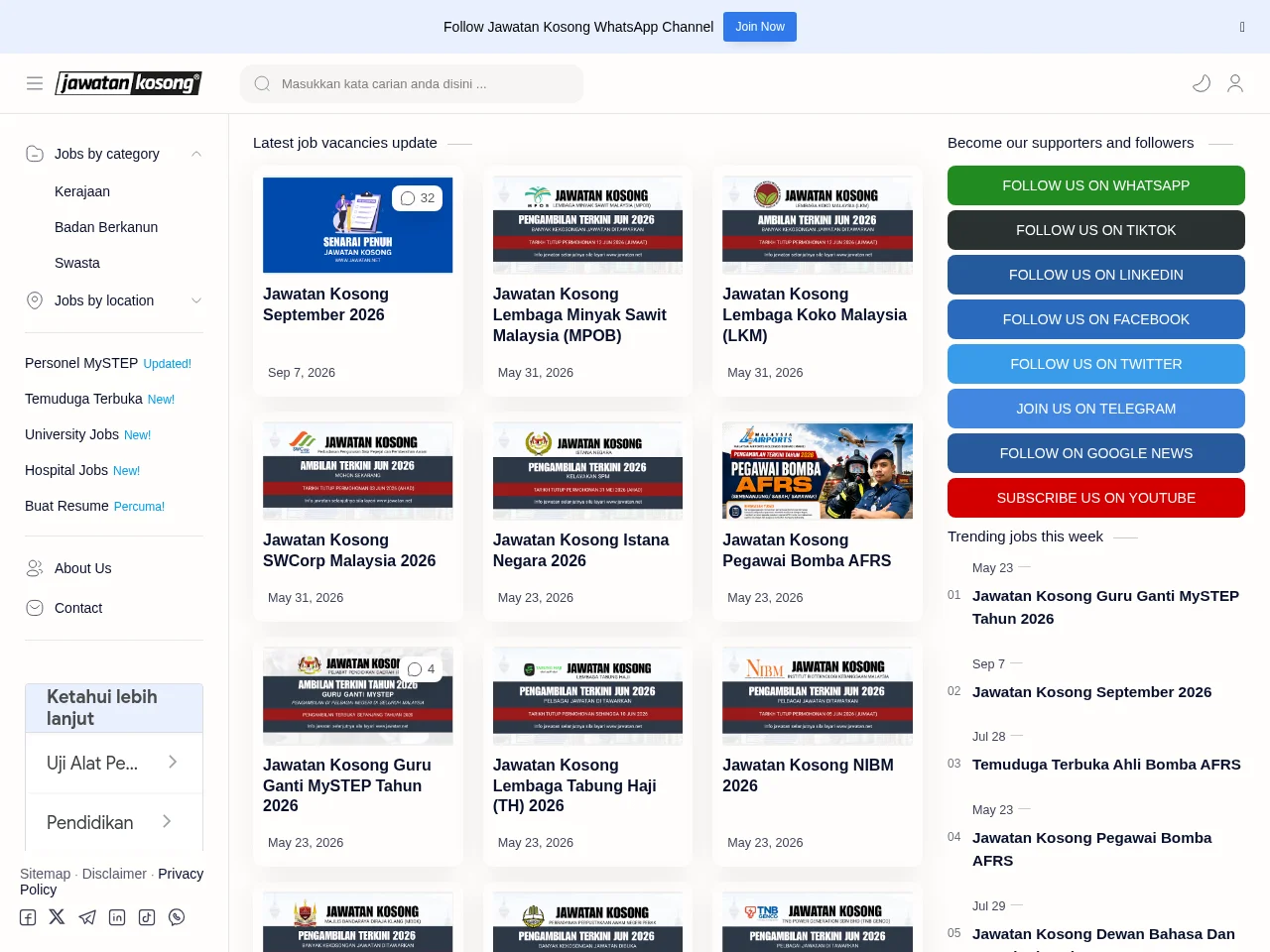Toggle dark mode with moon icon
Image resolution: width=1270 pixels, height=952 pixels.
[x=1202, y=83]
